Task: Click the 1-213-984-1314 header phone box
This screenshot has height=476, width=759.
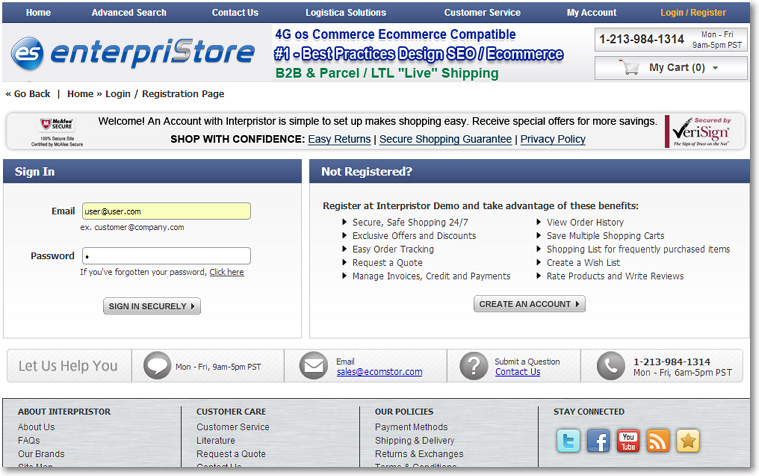Action: (671, 40)
